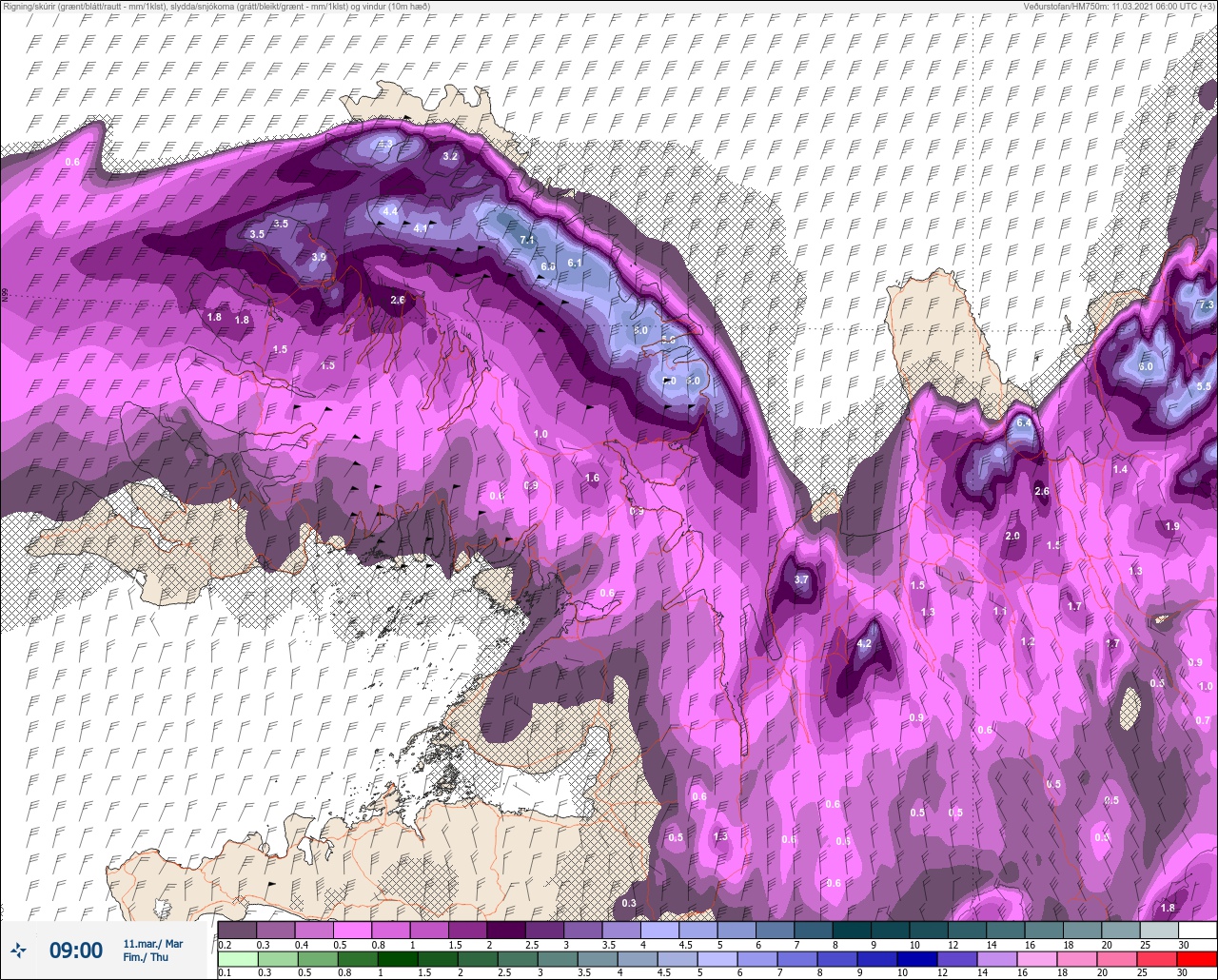Viewport: 1218px width, 980px height.
Task: Click the 4.2 precipitation value on the map
Action: [864, 644]
